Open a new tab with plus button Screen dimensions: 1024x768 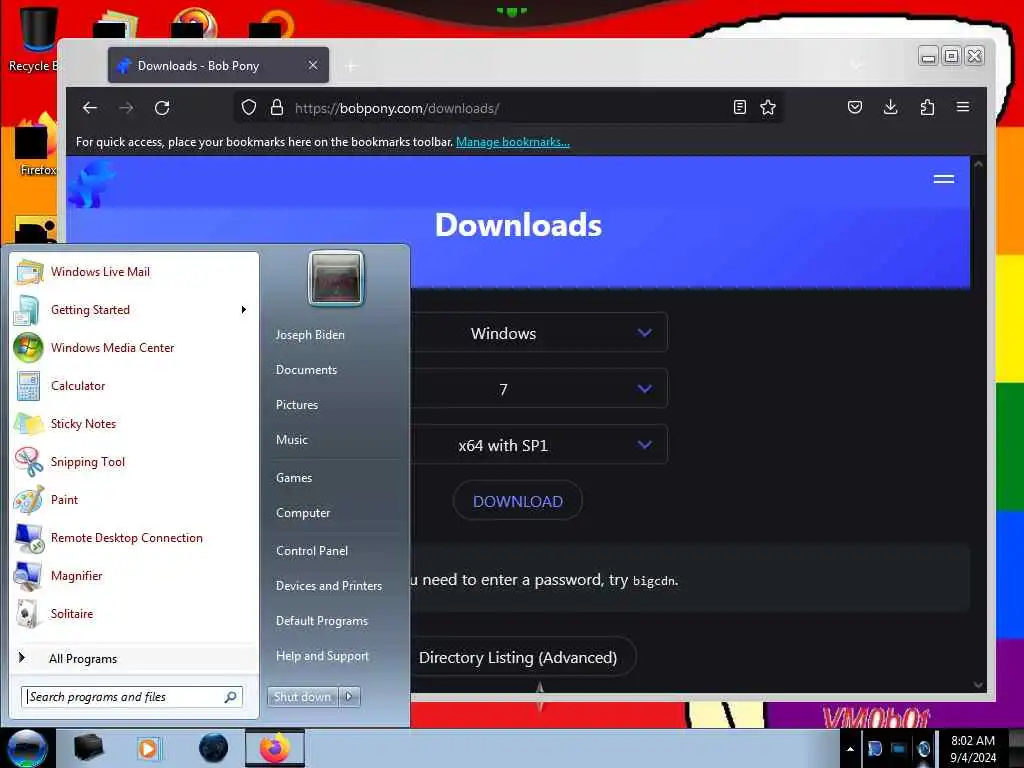click(351, 66)
